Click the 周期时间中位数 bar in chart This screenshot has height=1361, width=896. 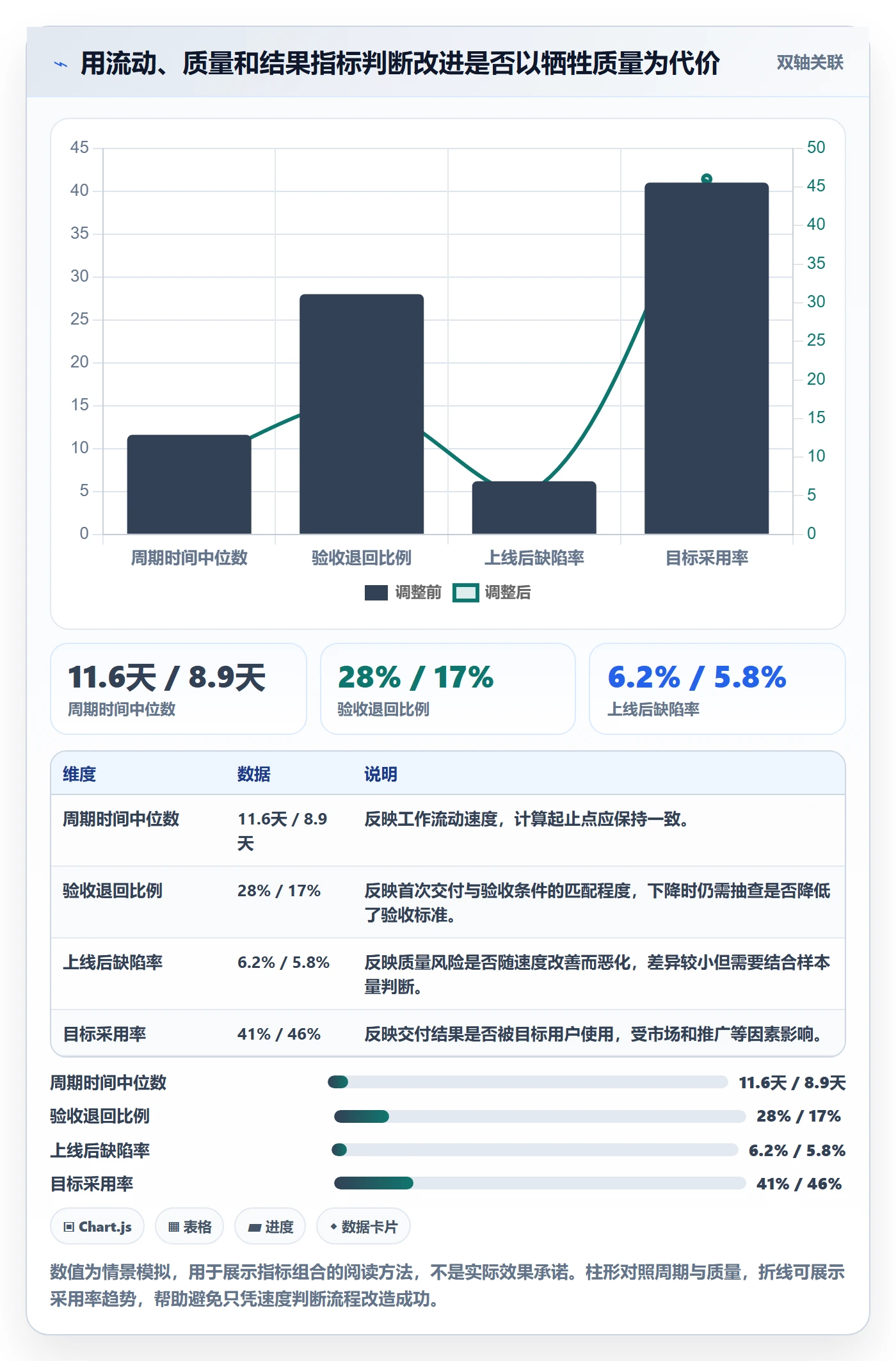pyautogui.click(x=189, y=485)
